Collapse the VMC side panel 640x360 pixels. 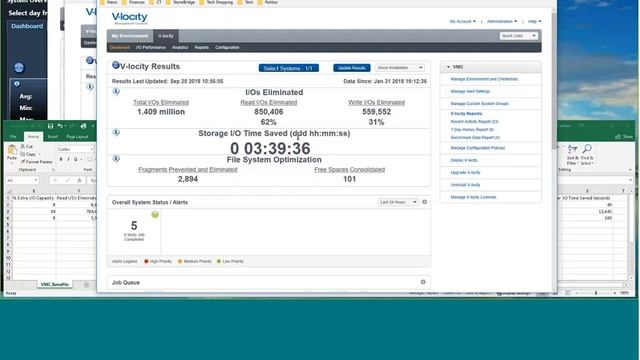(x=448, y=67)
